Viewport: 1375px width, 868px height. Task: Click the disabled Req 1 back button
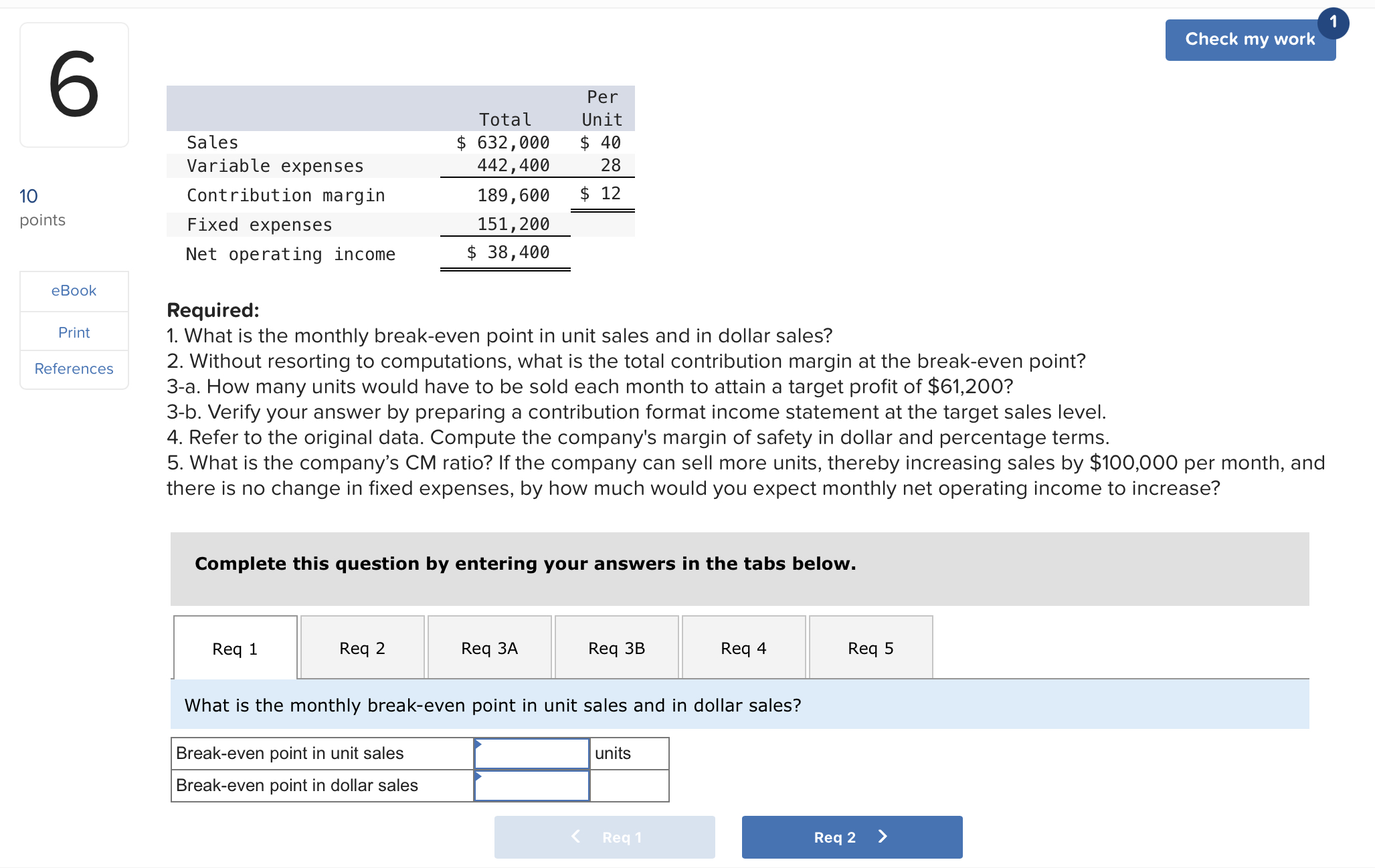604,837
